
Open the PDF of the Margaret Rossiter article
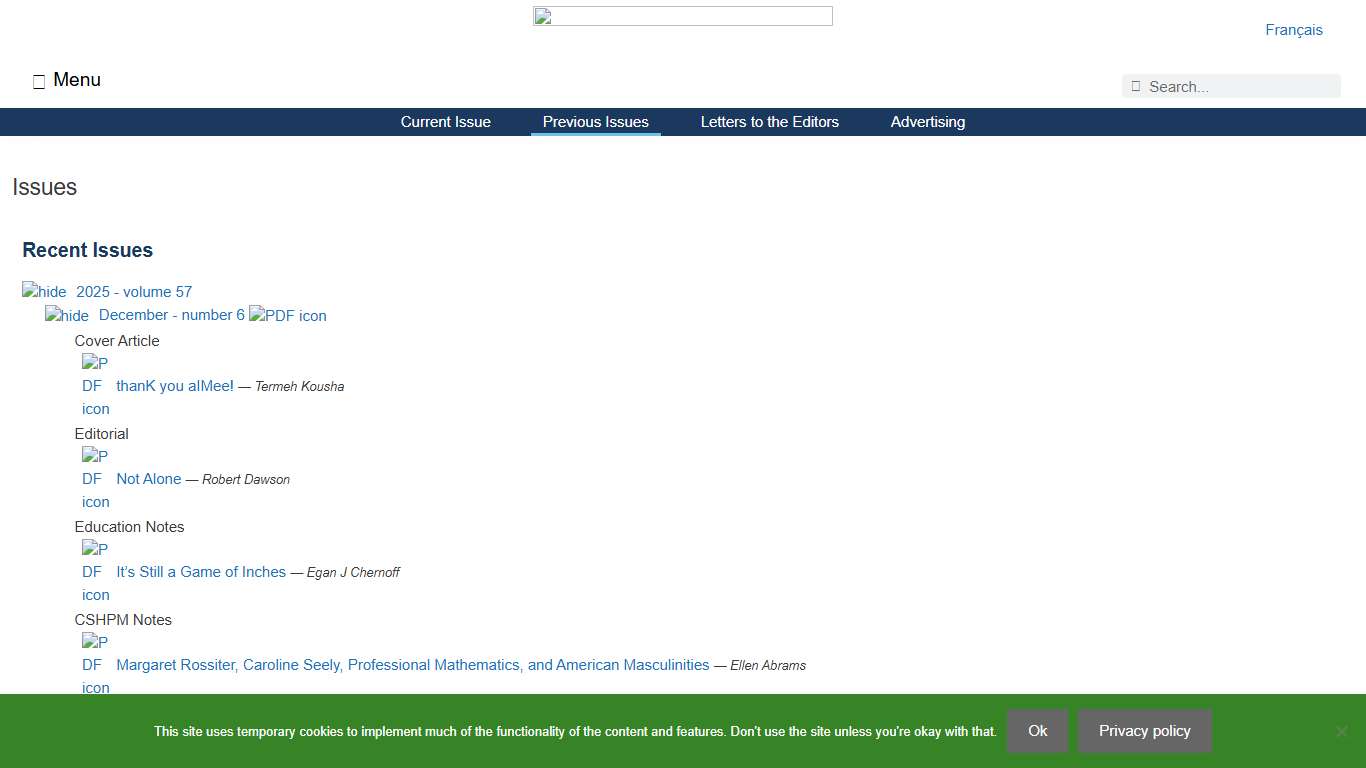point(93,664)
